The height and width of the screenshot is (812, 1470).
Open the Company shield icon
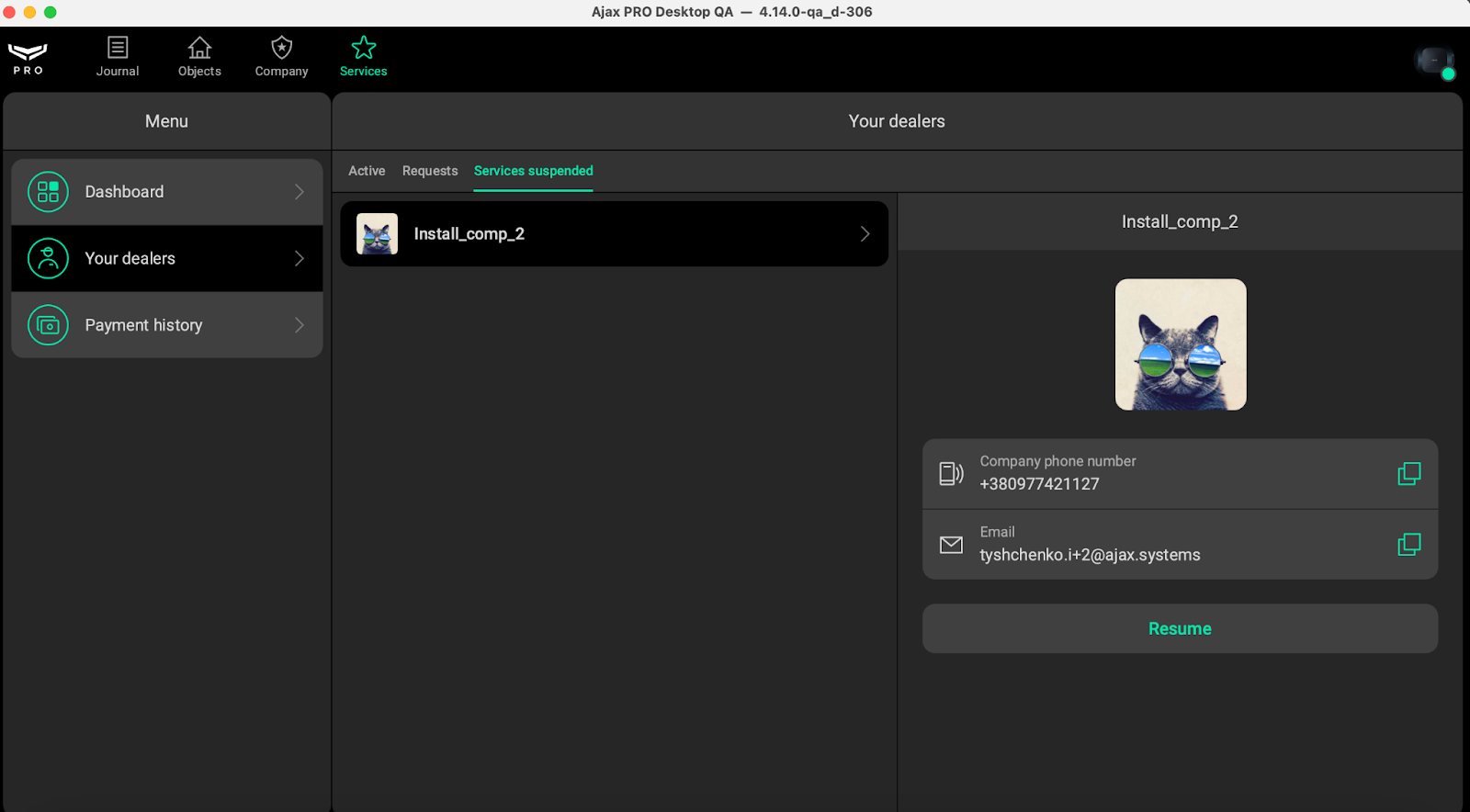tap(281, 48)
